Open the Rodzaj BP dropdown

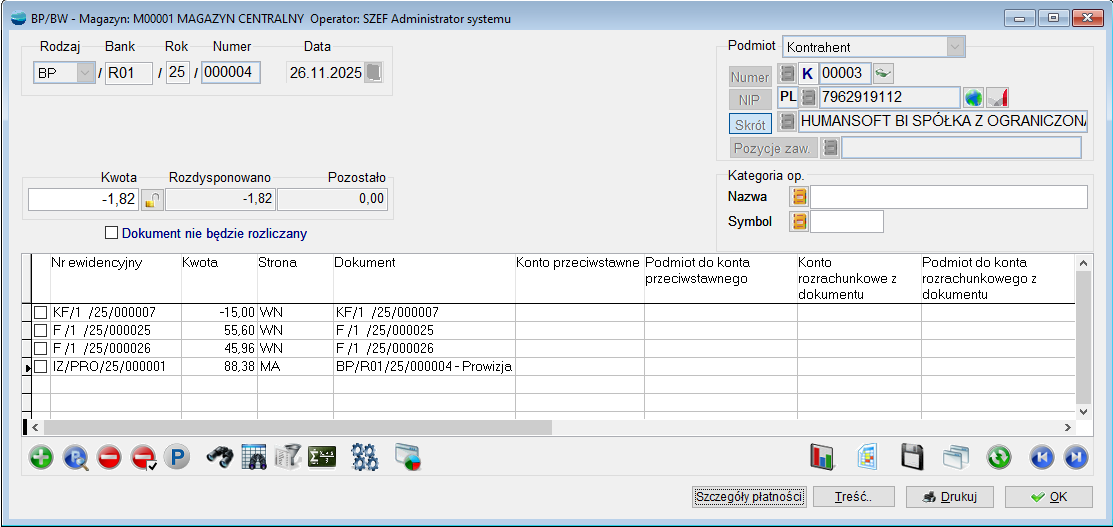pos(85,73)
